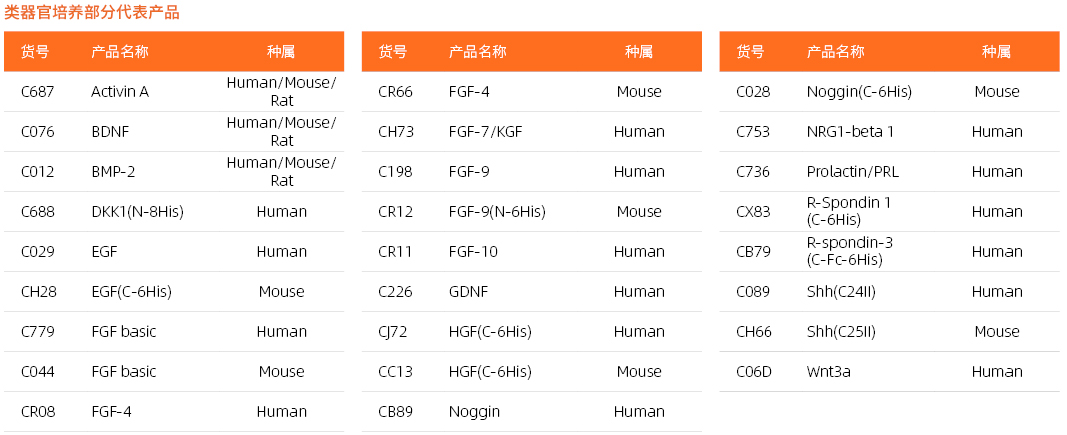Click the 类器官培养部分代表产品 heading
Screen dimensions: 1067x435
[x=92, y=13]
